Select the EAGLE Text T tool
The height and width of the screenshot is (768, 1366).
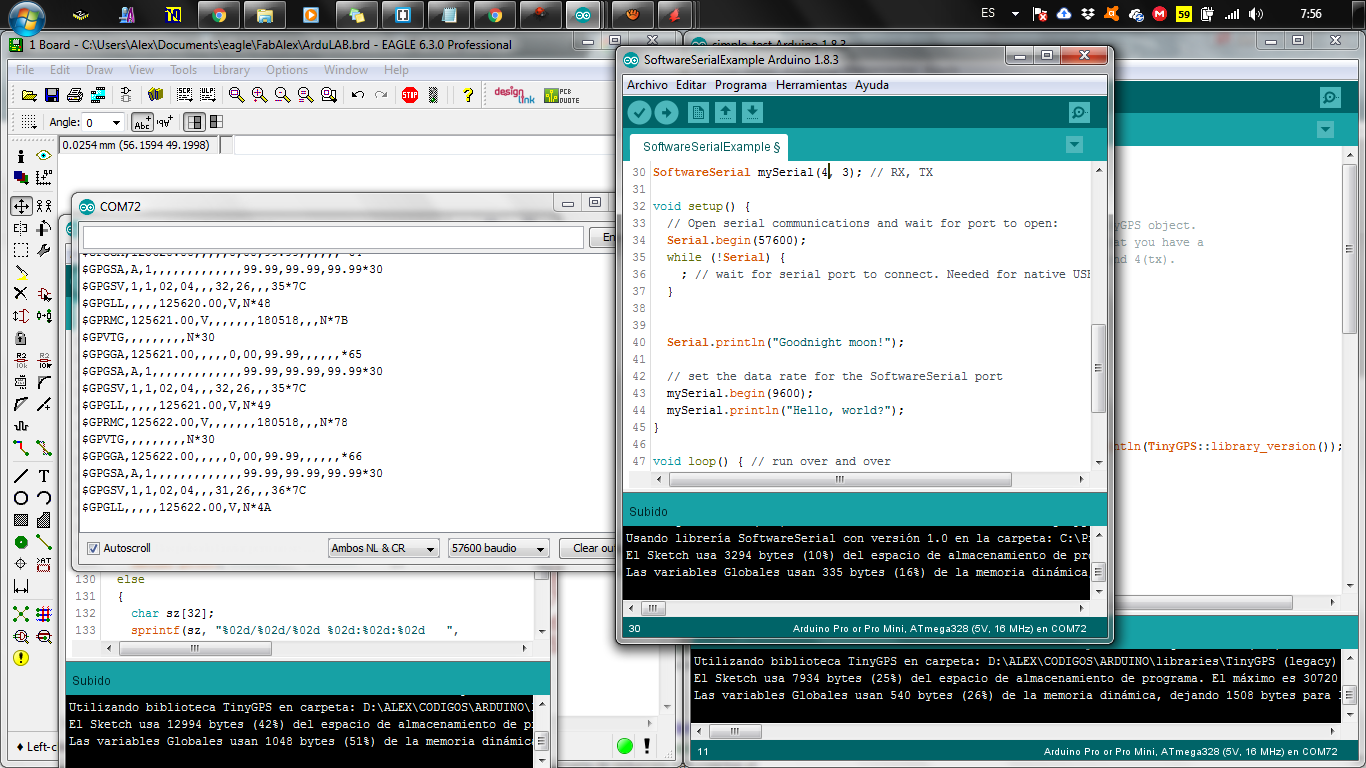coord(43,476)
